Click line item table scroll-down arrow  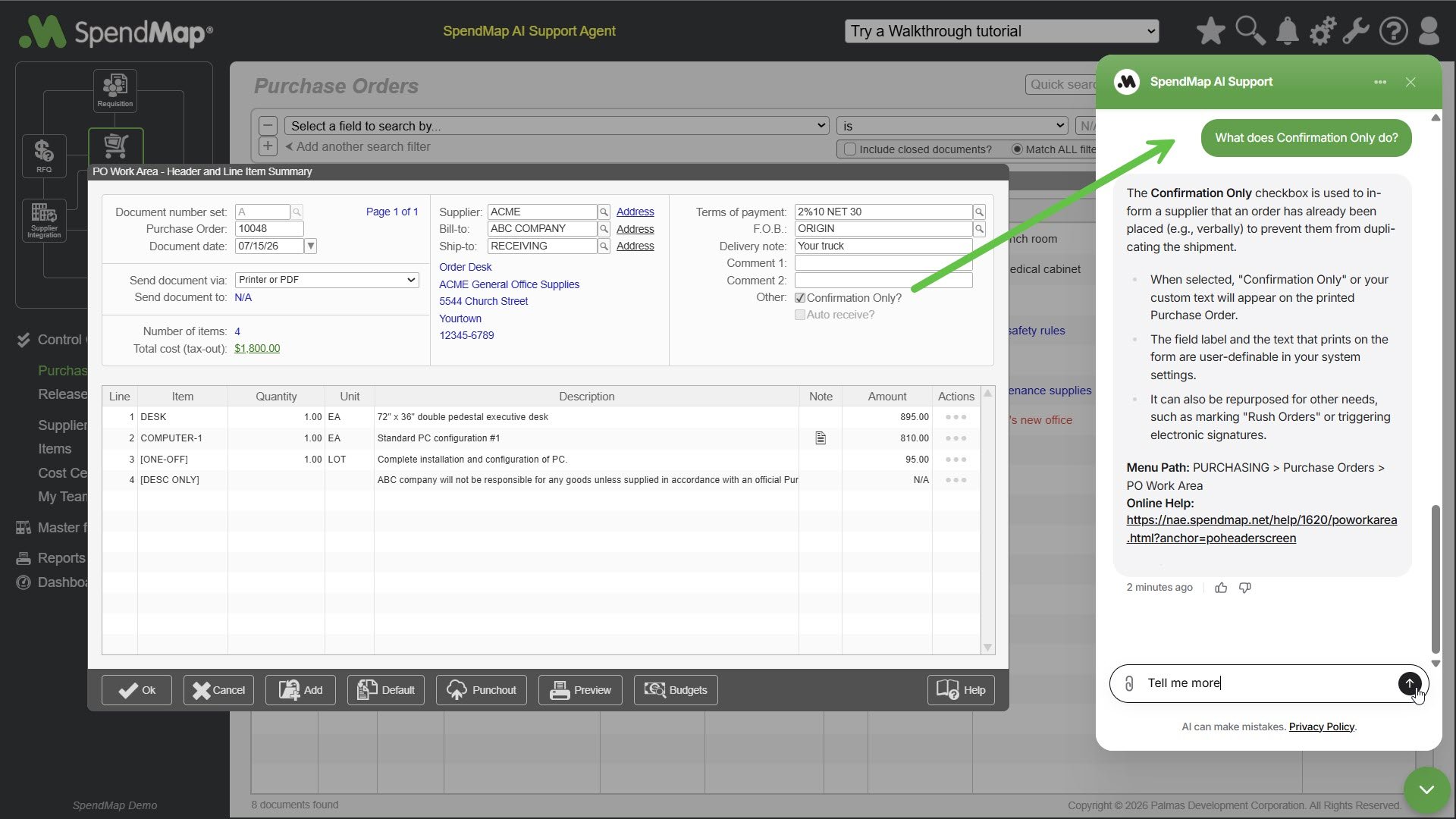click(x=987, y=647)
